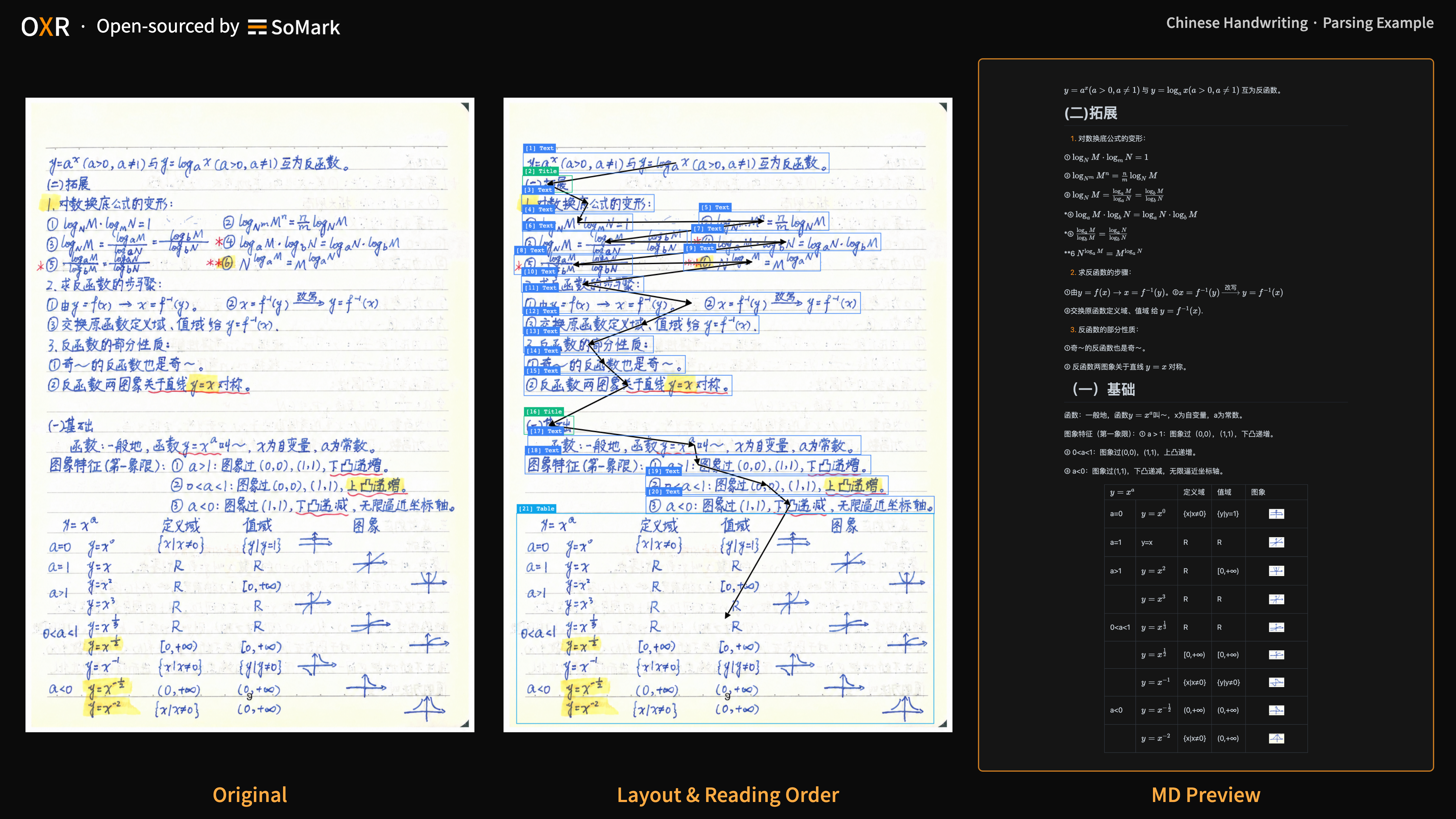1456x819 pixels.
Task: Open the graph thumbnail in the 0<a<1 row
Action: 1276,627
